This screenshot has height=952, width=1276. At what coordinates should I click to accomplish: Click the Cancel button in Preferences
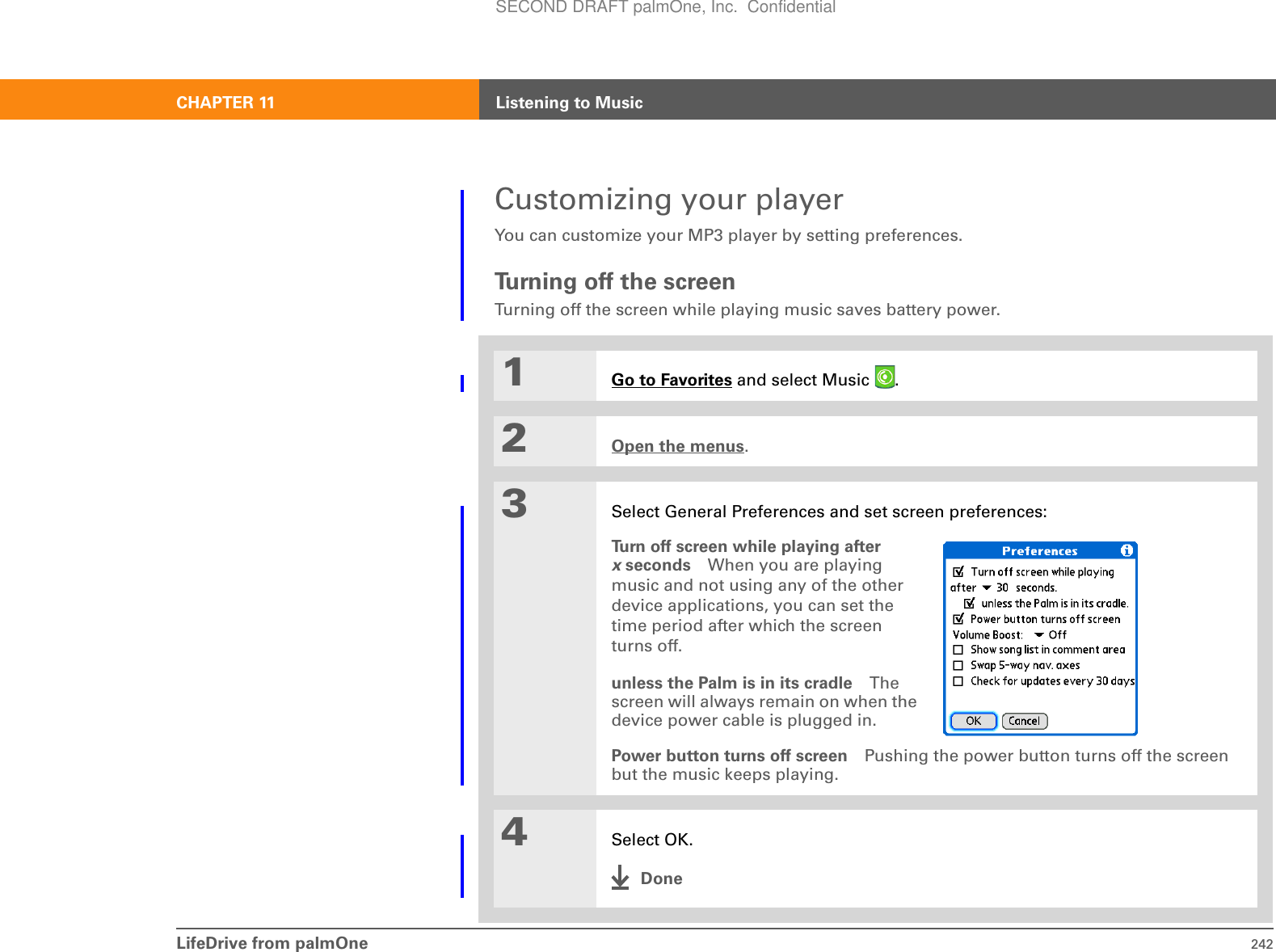coord(1024,721)
